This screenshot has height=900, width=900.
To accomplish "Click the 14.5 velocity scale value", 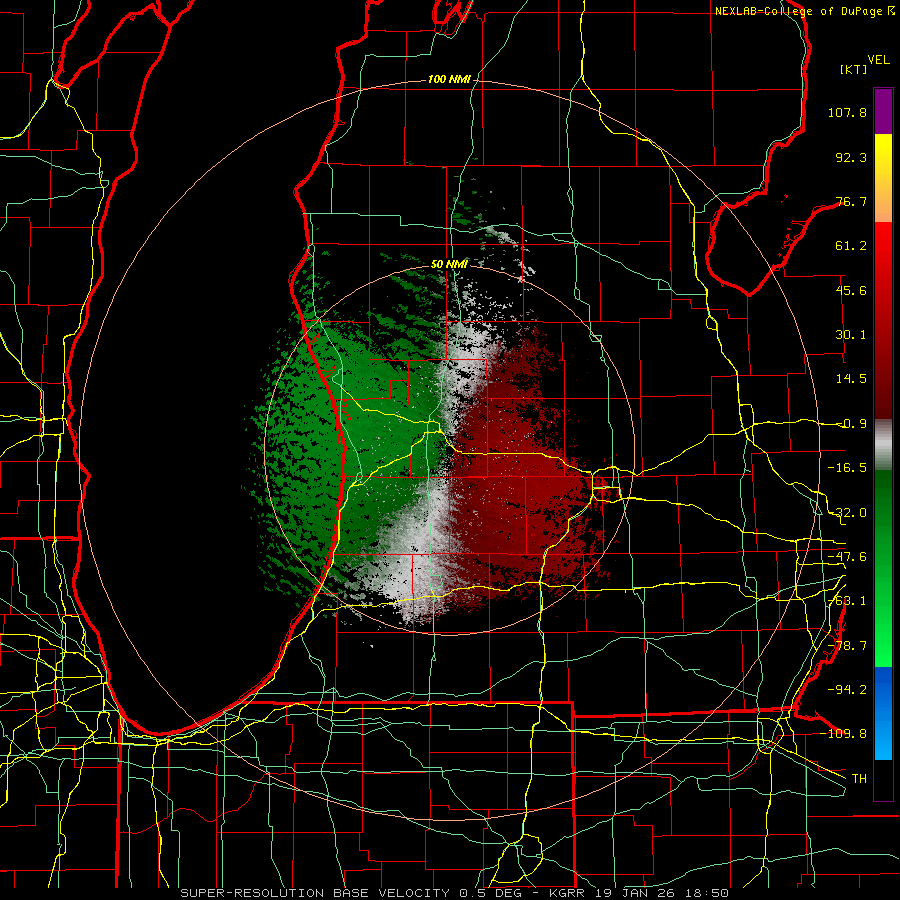I will pos(851,379).
